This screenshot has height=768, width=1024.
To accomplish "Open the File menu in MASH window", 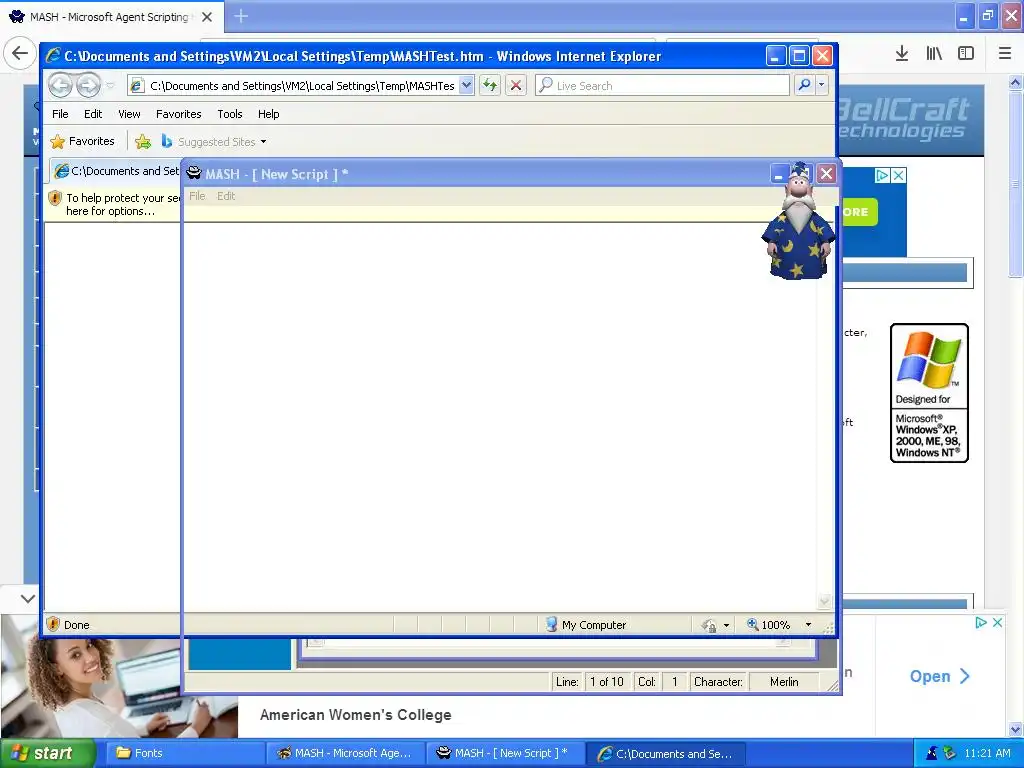I will [x=197, y=196].
